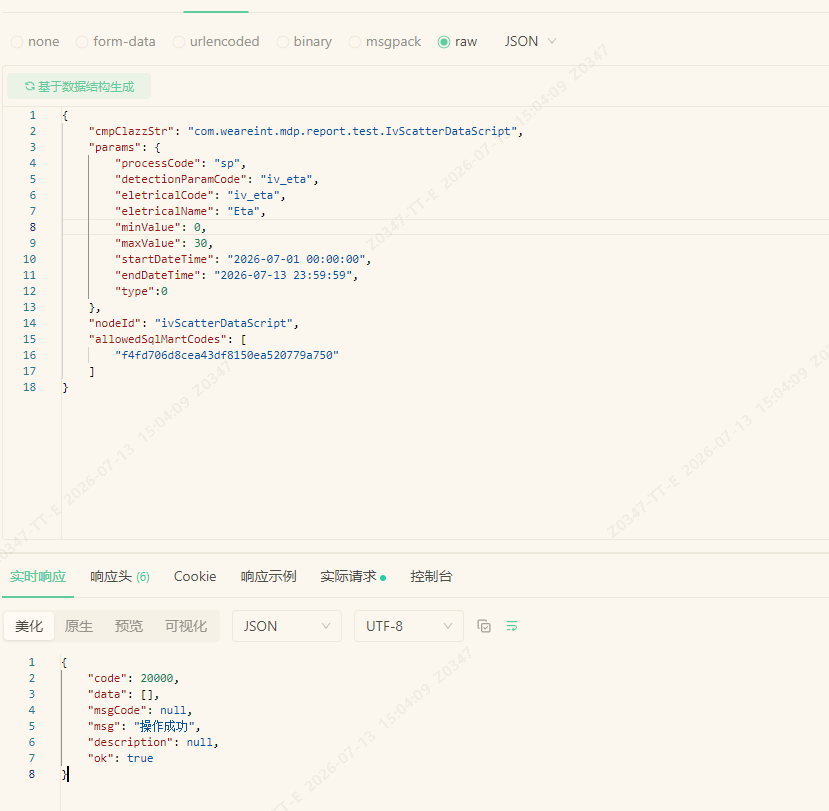This screenshot has height=811, width=829.
Task: Open the 控制台 console tab
Action: (x=431, y=576)
